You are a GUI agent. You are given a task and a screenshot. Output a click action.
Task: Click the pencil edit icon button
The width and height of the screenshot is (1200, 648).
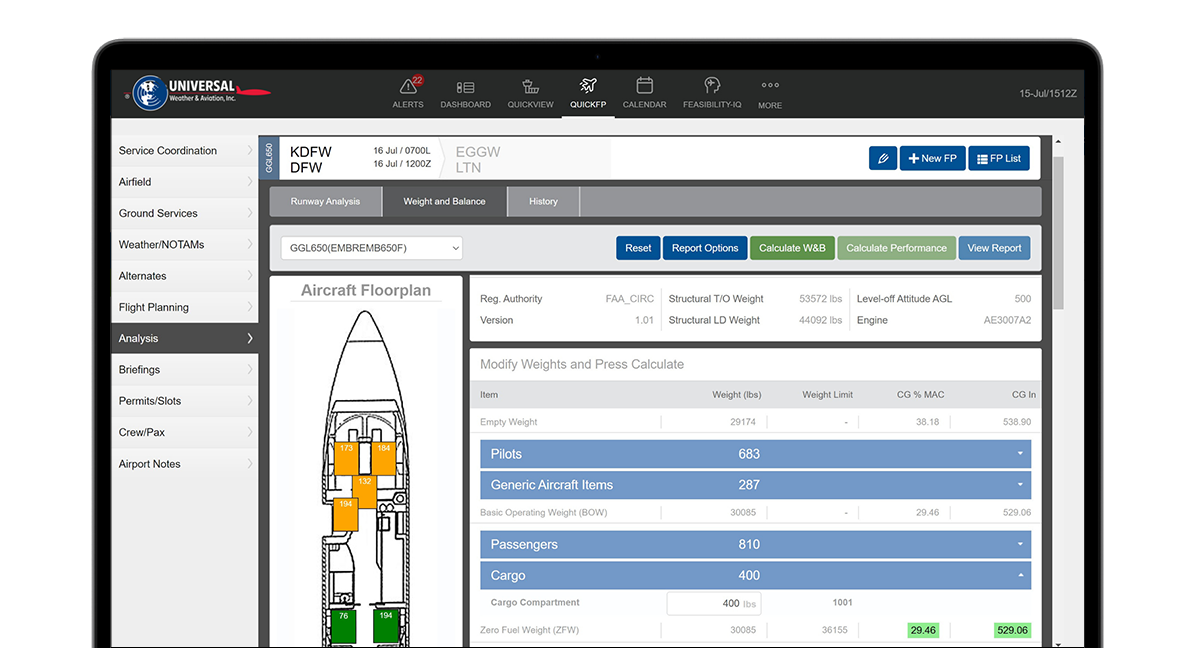point(883,158)
